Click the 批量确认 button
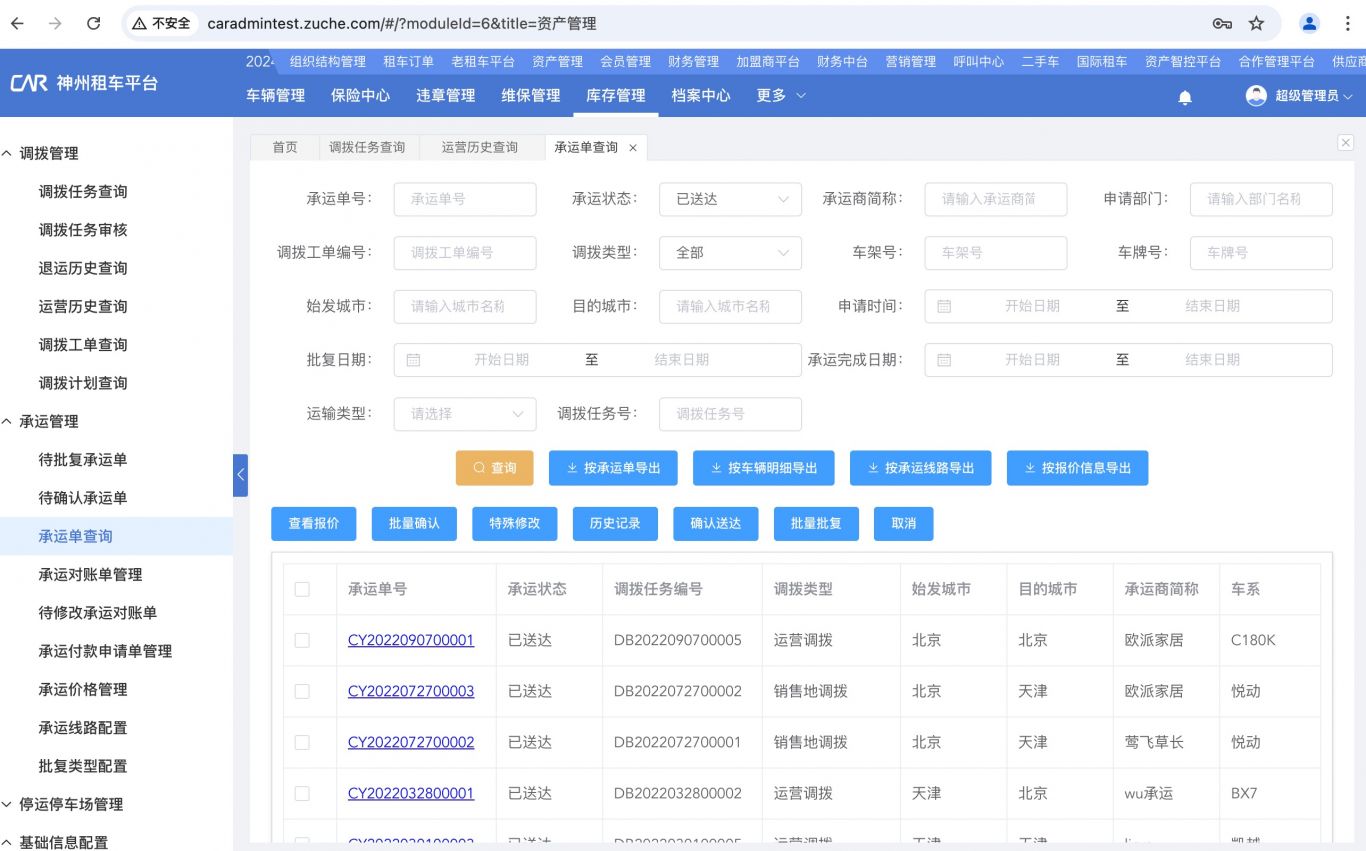Viewport: 1366px width, 851px height. 414,524
